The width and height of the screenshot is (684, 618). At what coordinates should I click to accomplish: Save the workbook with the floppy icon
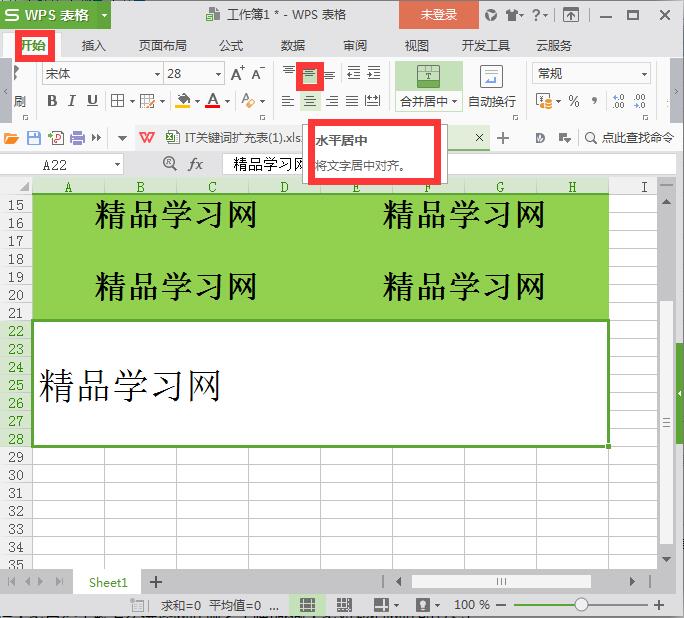[34, 138]
